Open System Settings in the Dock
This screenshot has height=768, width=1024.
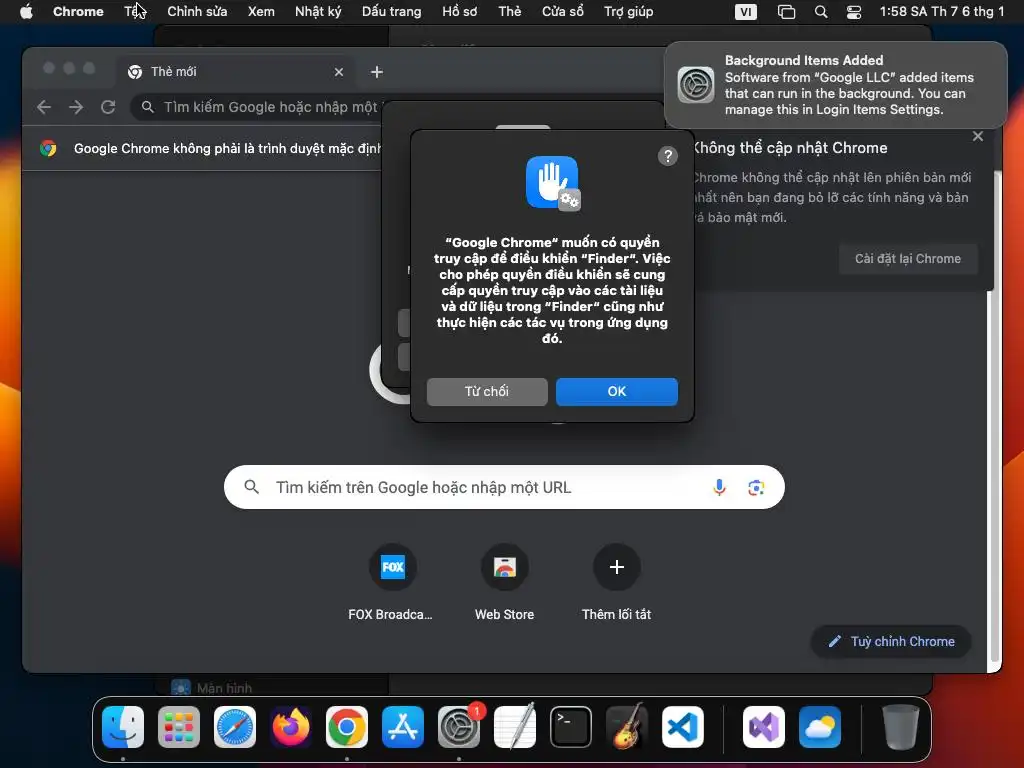pos(459,727)
